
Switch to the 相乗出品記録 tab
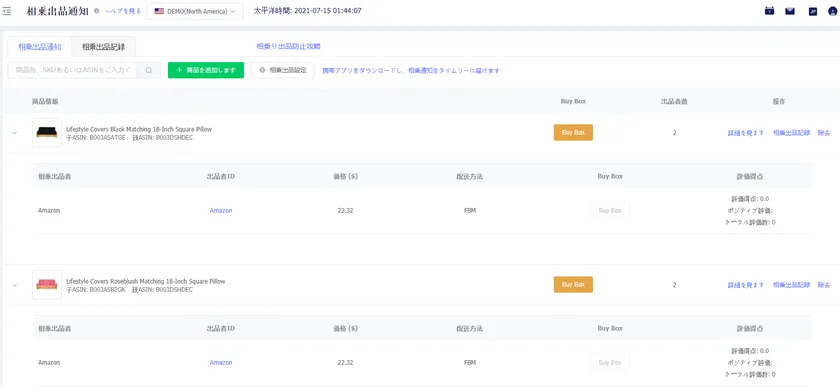pos(103,47)
